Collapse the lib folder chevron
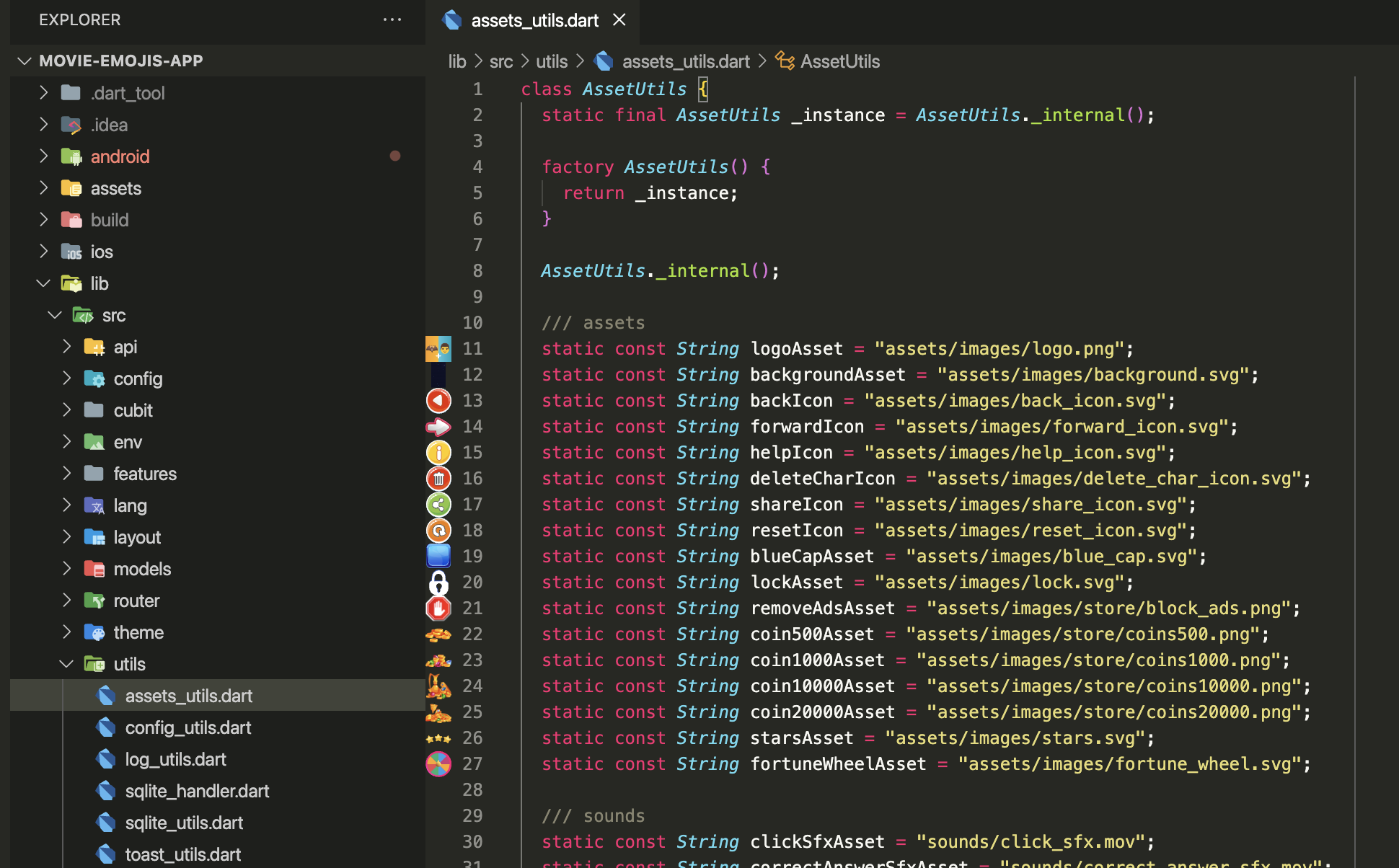Screen dimensions: 1399x868 pos(44,283)
